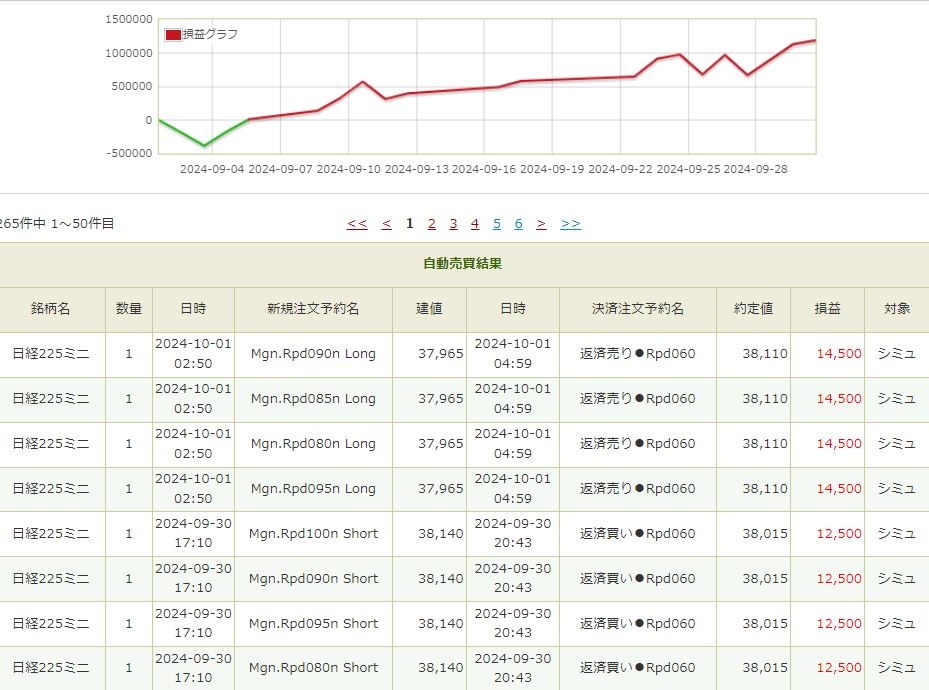The height and width of the screenshot is (690, 929).
Task: Select Mgn.Rpd090n Short order cell
Action: pyautogui.click(x=313, y=579)
